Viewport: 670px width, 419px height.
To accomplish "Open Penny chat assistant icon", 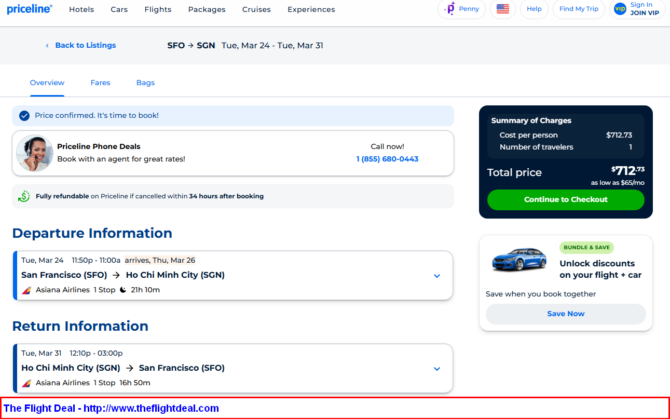I will (x=451, y=9).
